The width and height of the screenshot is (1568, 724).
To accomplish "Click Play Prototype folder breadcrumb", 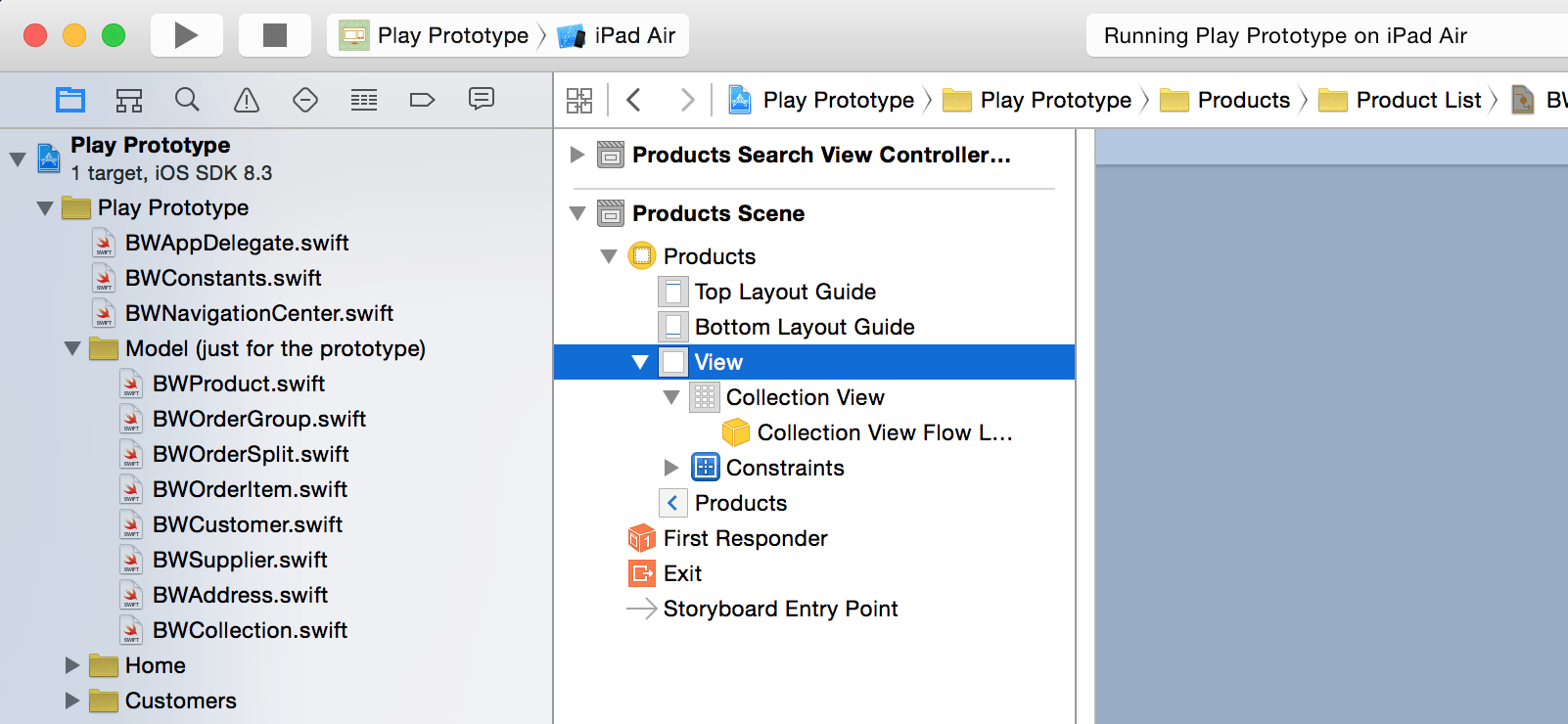I will pyautogui.click(x=1038, y=100).
